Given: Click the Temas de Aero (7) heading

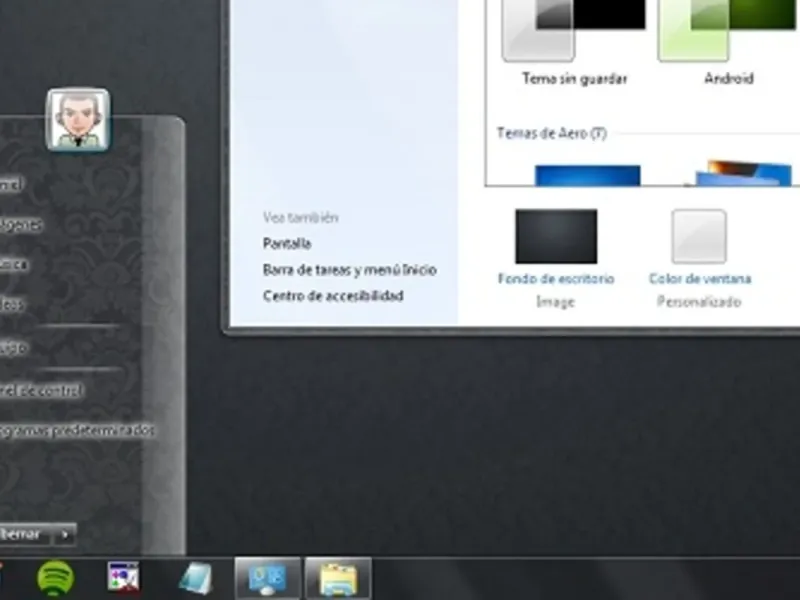Looking at the screenshot, I should pyautogui.click(x=552, y=133).
